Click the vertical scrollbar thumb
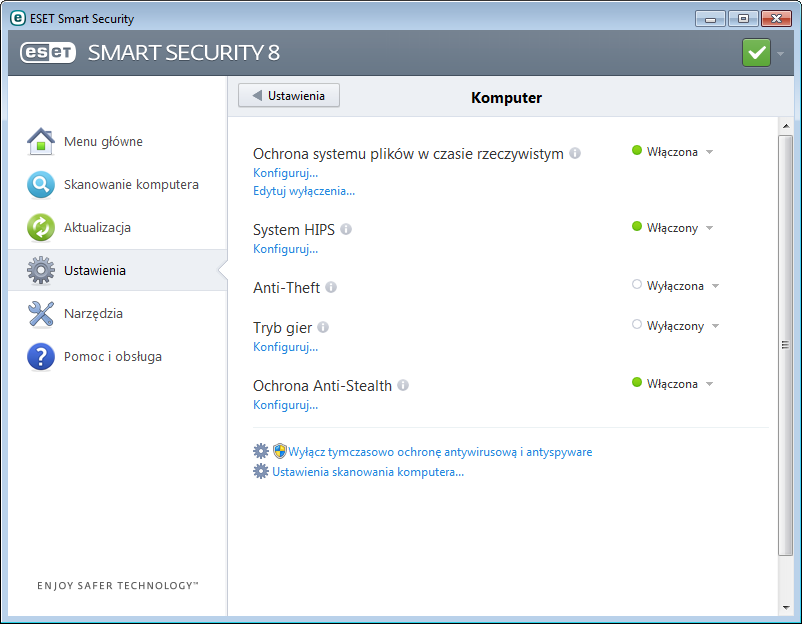This screenshot has height=624, width=802. click(786, 345)
